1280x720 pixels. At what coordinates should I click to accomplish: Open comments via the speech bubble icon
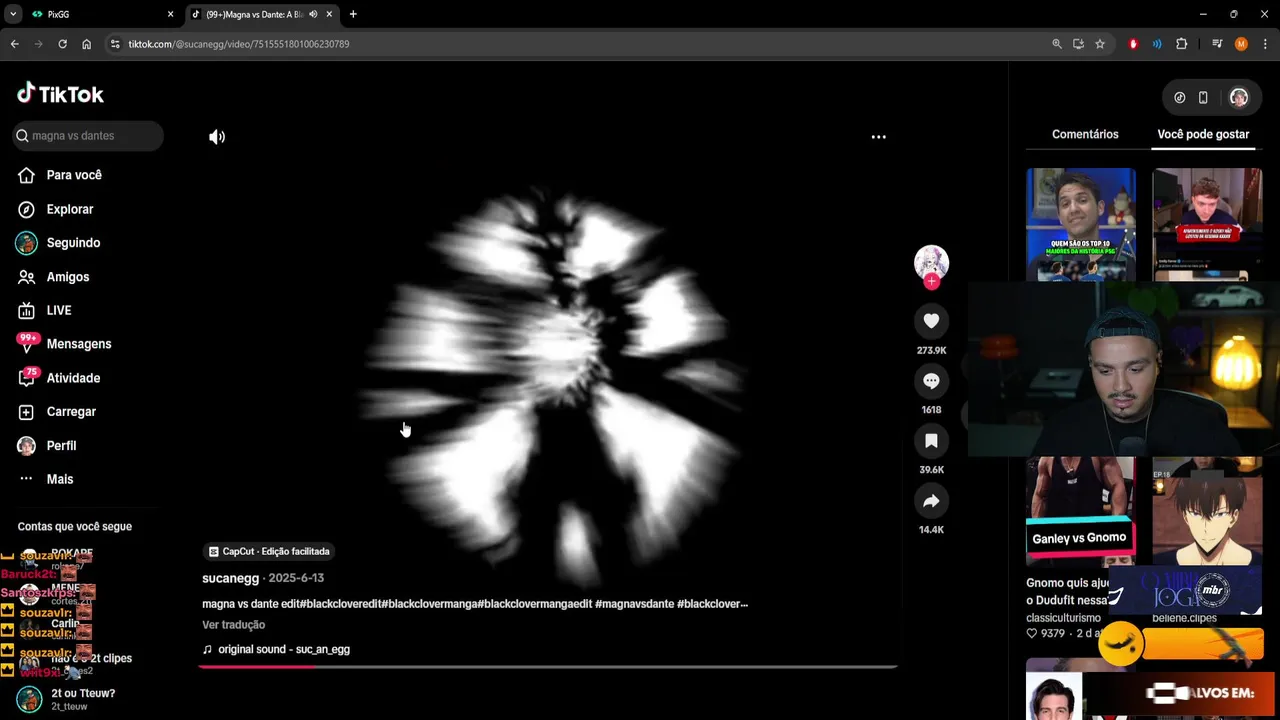(931, 381)
